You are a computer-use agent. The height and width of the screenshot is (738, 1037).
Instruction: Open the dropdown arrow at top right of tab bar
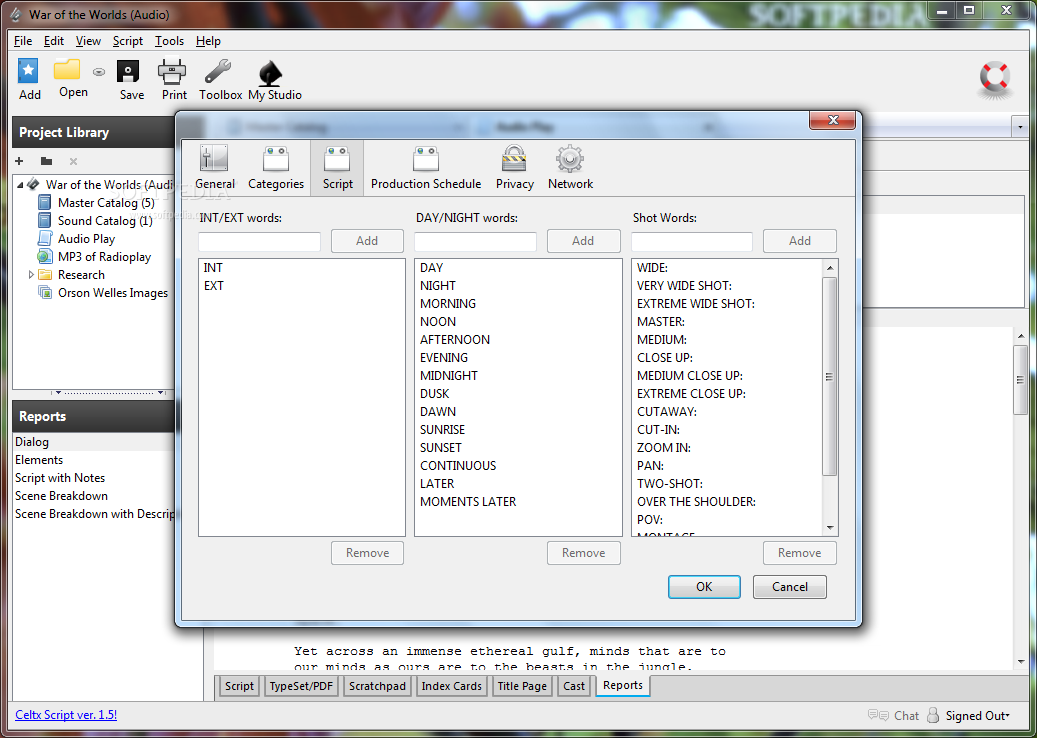coord(1020,126)
